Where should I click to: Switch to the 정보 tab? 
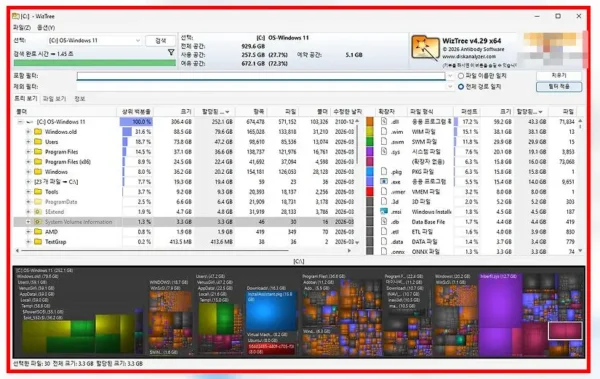(80, 99)
